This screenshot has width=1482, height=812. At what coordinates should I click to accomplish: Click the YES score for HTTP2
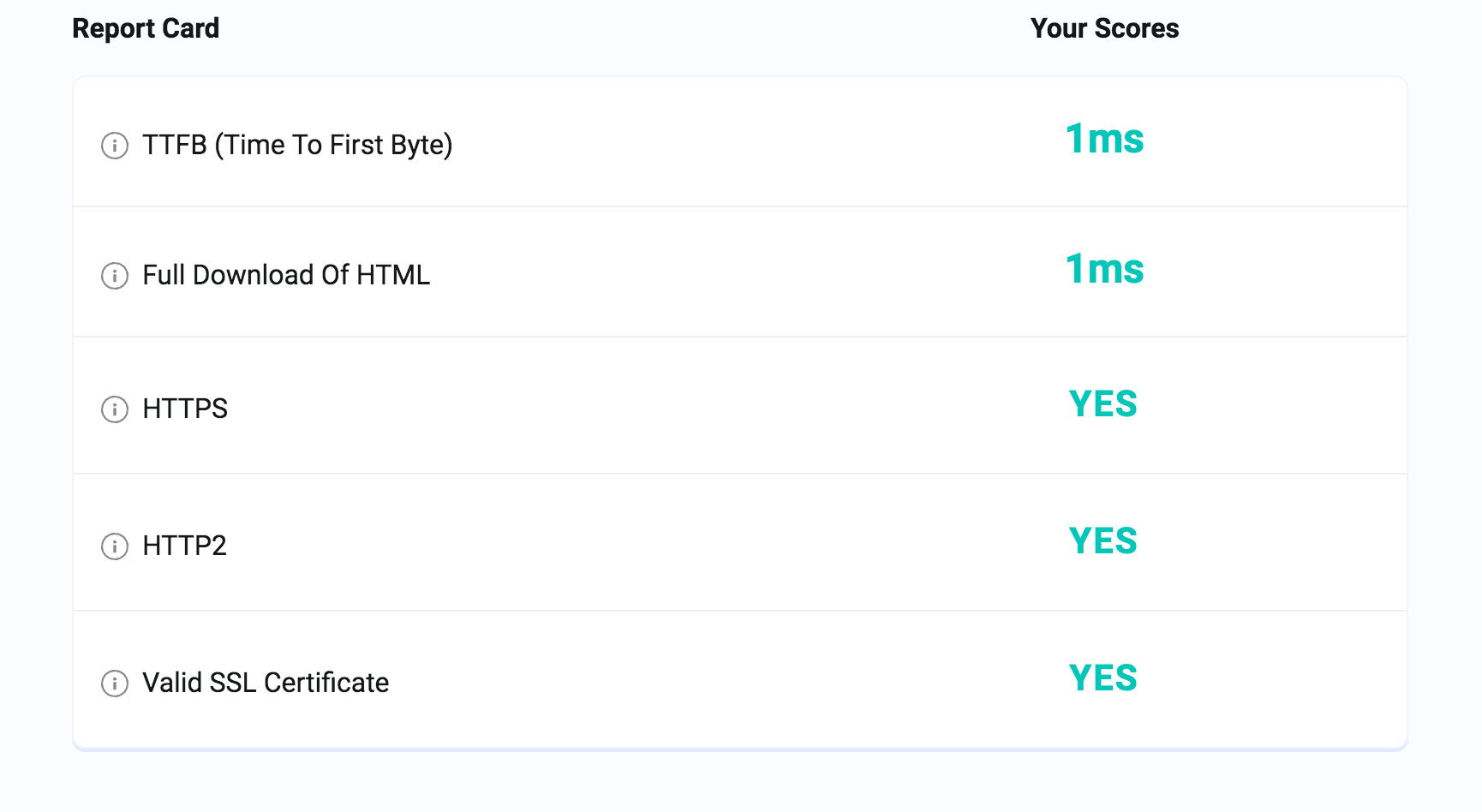click(1103, 541)
